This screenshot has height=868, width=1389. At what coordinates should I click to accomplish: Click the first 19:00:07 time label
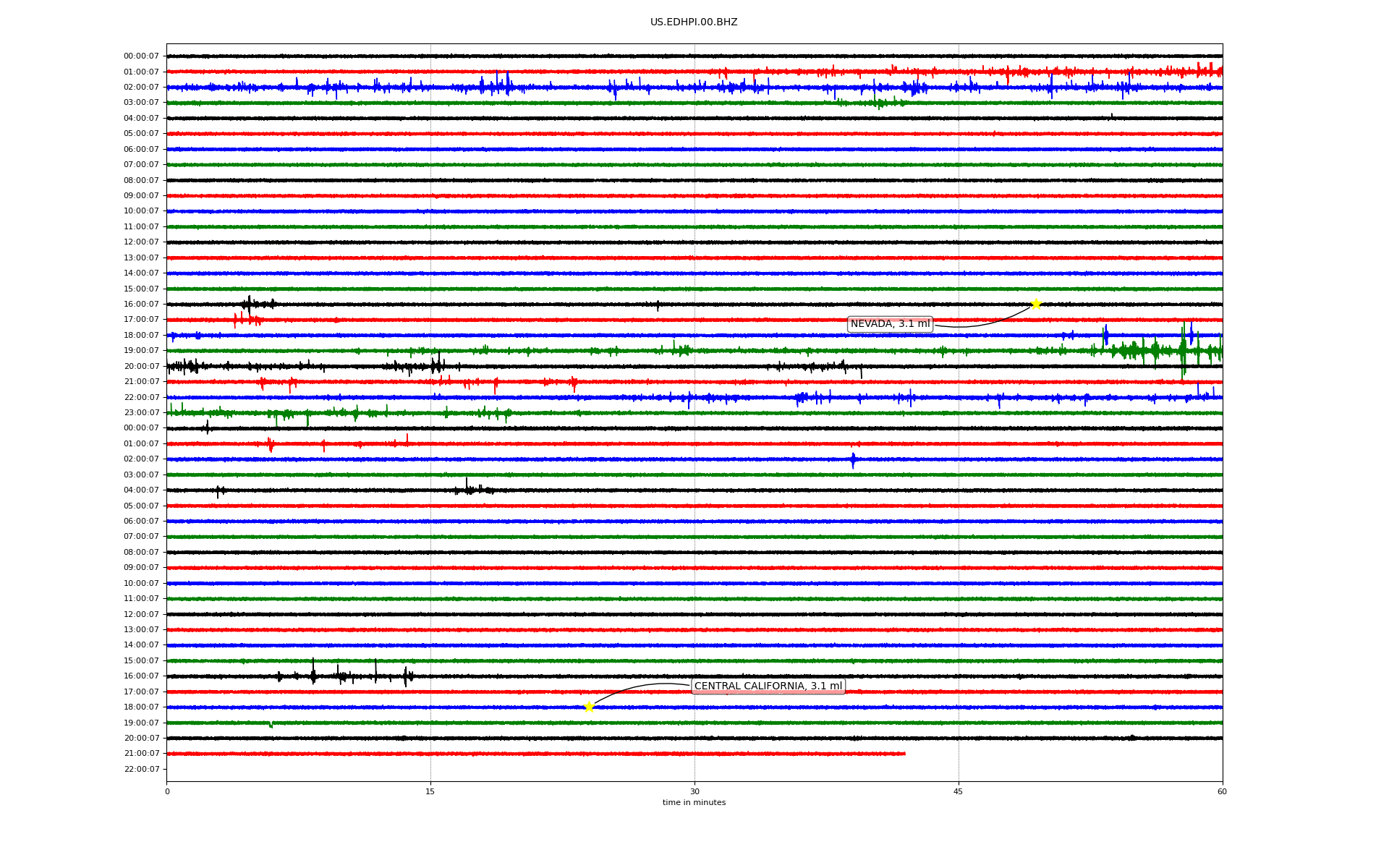(141, 351)
